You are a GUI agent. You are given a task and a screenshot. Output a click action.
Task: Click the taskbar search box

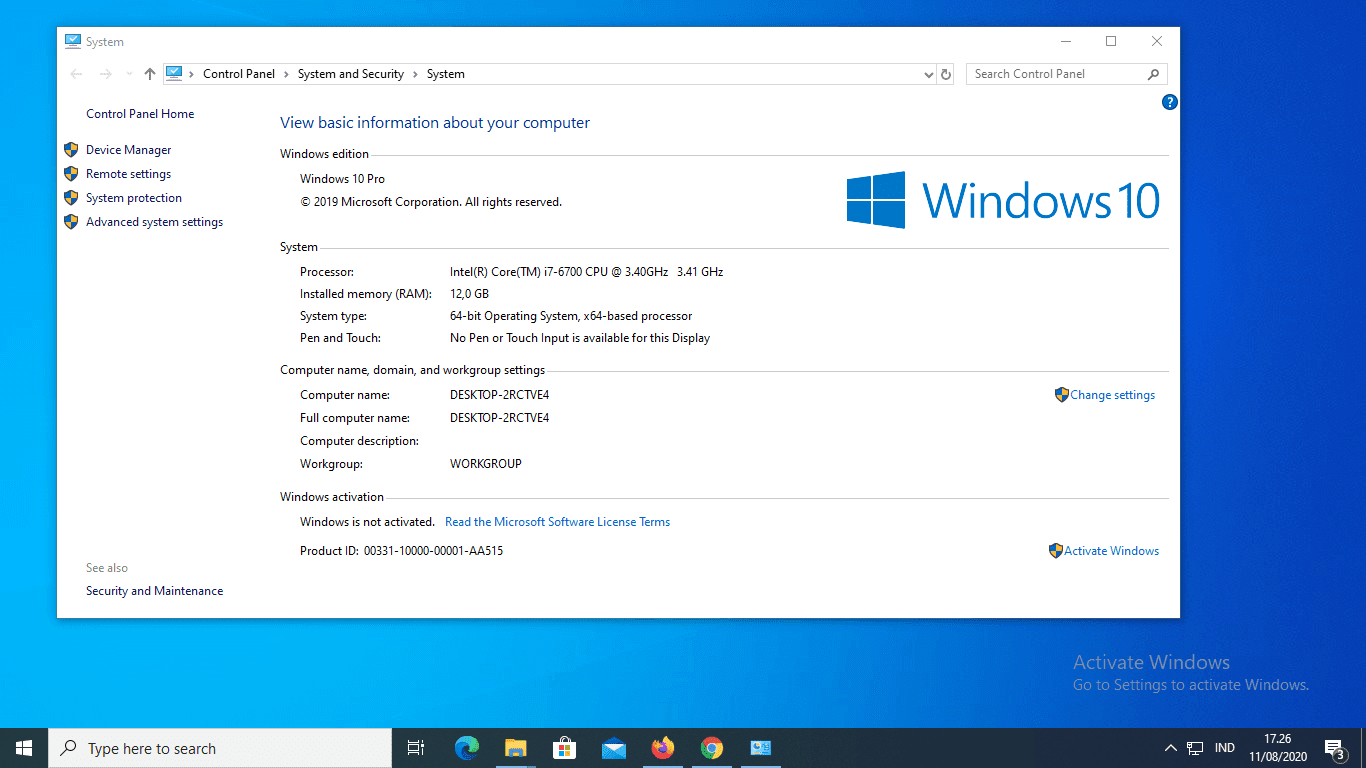tap(220, 748)
